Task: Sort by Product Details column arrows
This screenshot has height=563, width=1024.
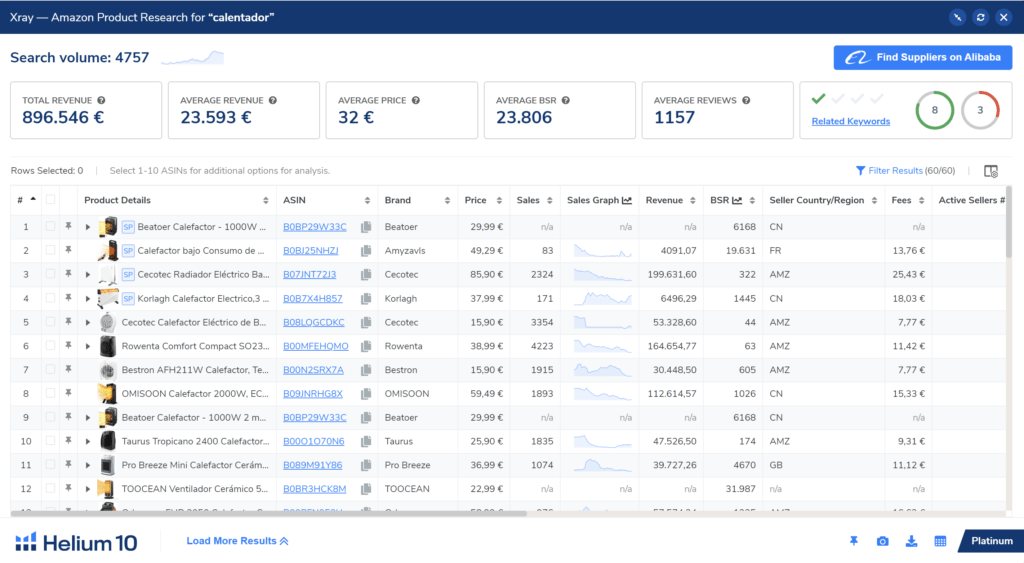Action: 266,201
